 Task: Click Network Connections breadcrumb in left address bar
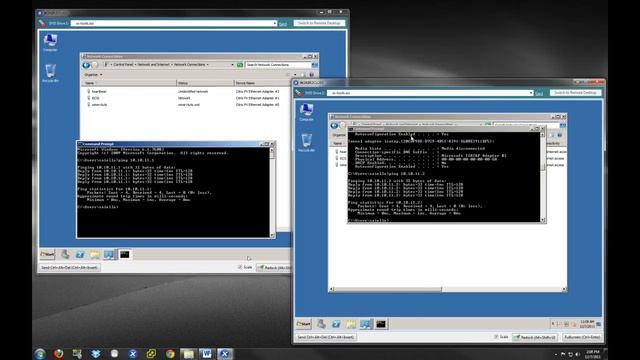(190, 65)
